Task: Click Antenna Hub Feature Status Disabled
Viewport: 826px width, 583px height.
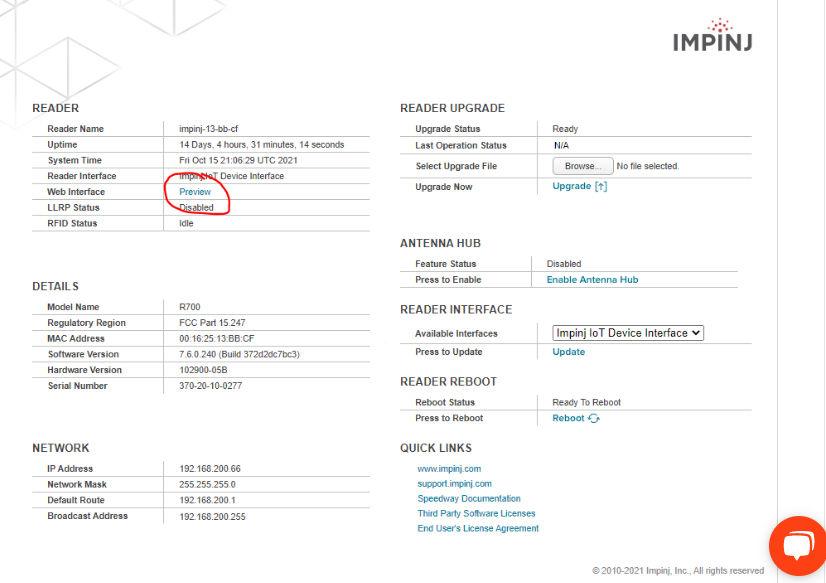Action: 564,264
